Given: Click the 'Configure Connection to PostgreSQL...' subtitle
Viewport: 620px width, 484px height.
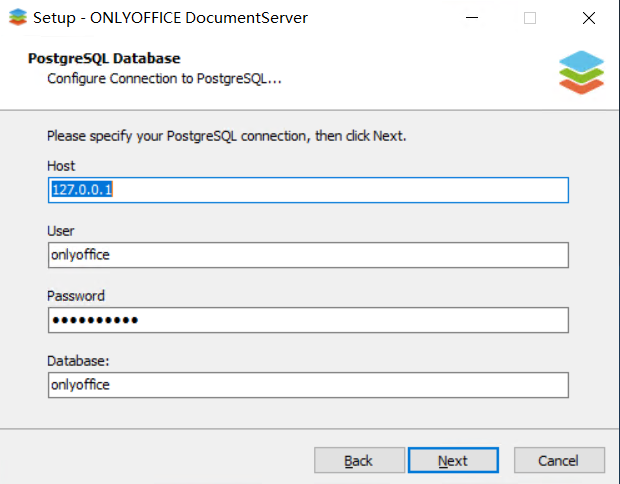Looking at the screenshot, I should click(x=164, y=79).
